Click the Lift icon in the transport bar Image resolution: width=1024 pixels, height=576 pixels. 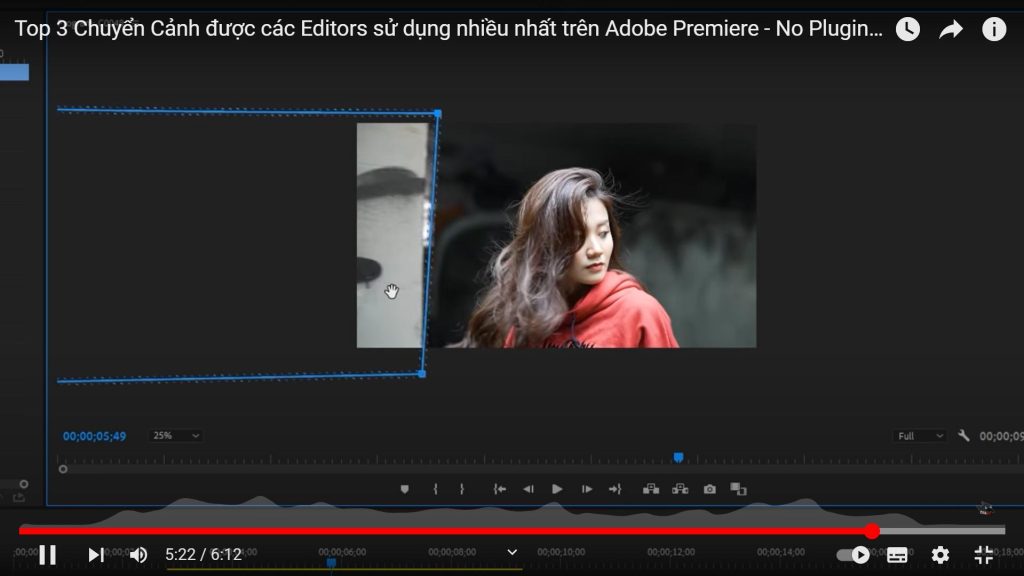[652, 487]
